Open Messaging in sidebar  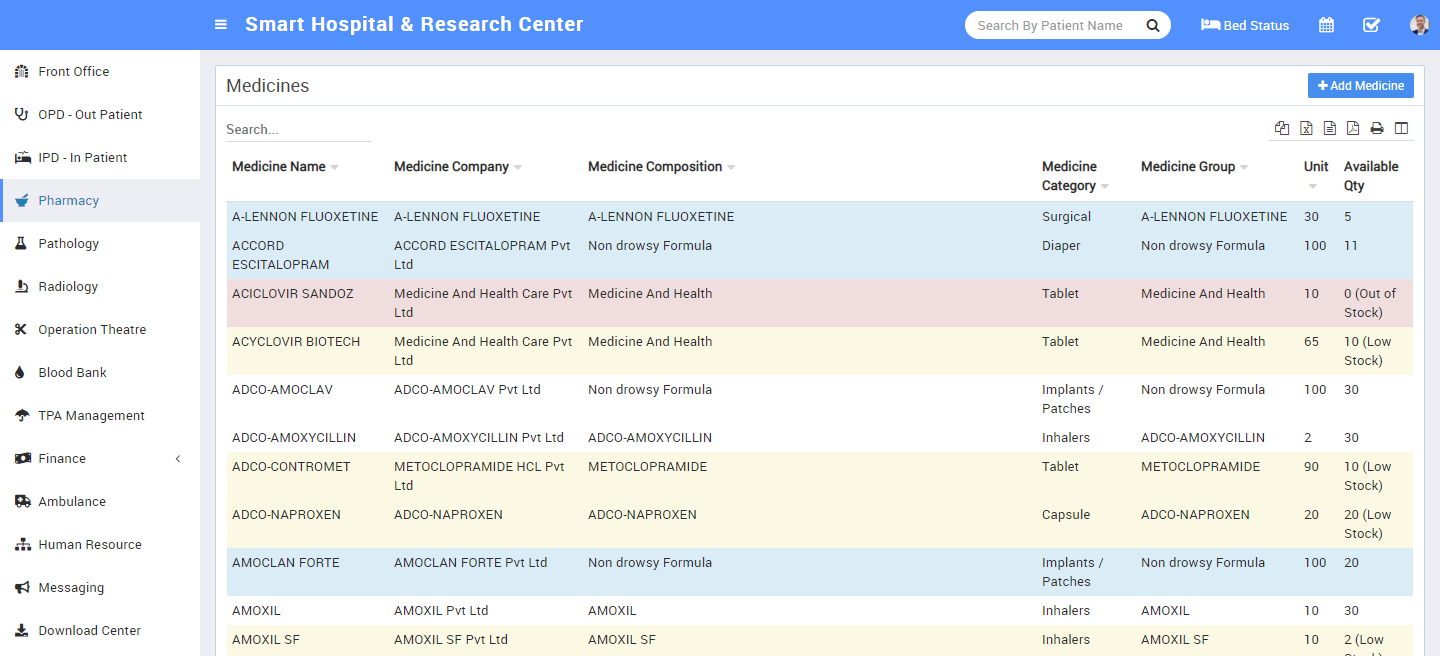click(100, 588)
